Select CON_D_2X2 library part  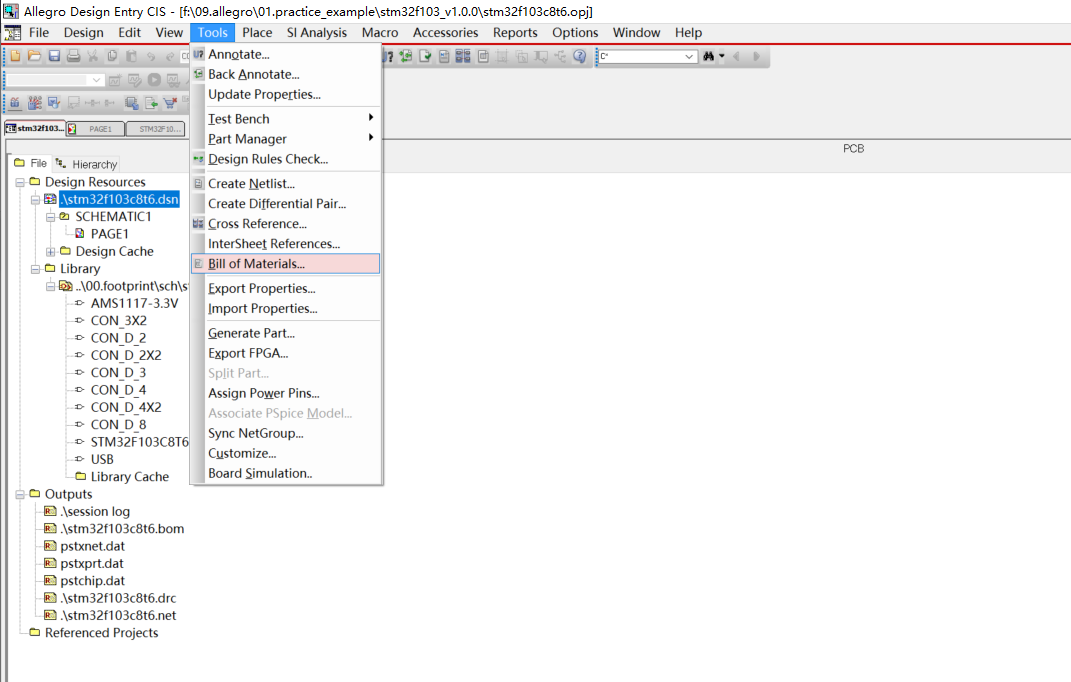coord(126,355)
